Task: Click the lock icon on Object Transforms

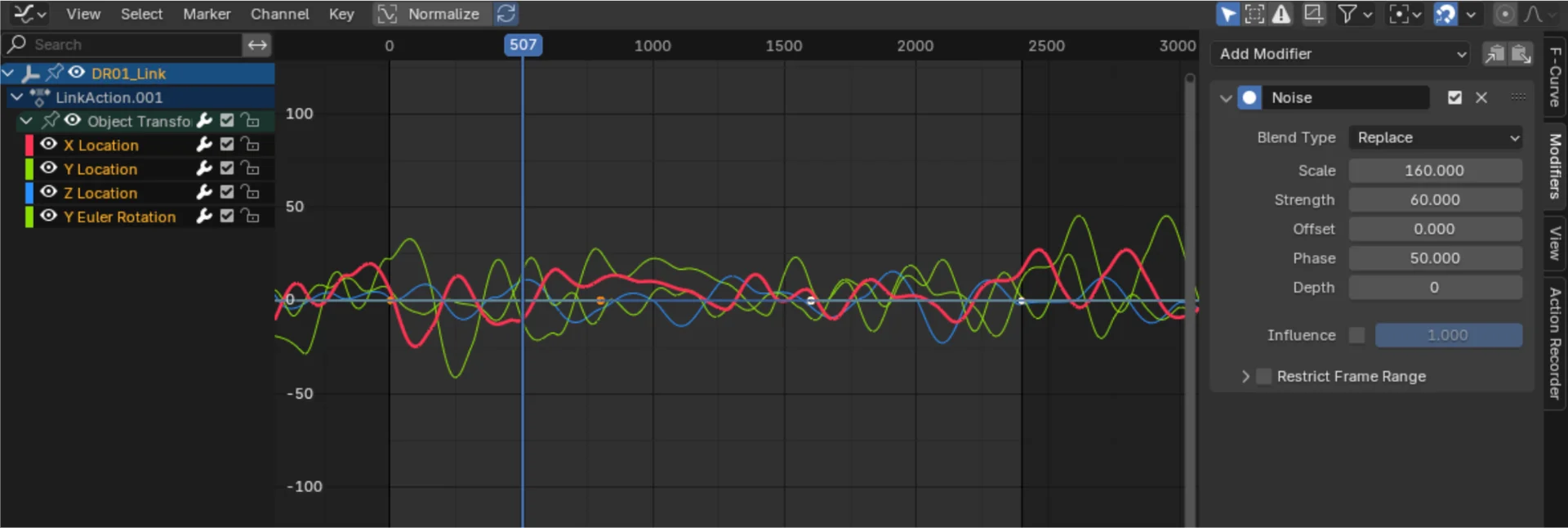Action: (250, 121)
